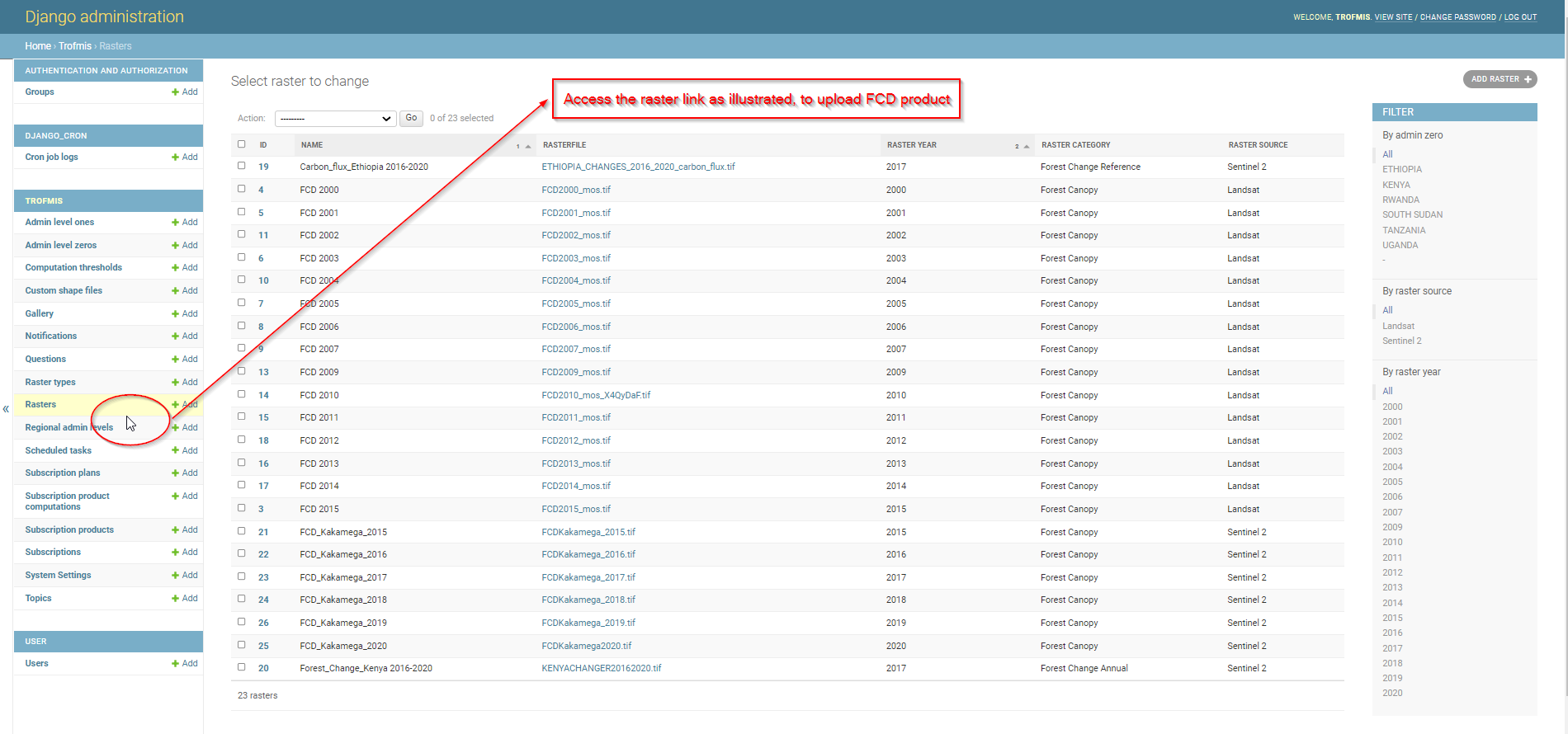Add an Admin level zero
The image size is (1568, 734).
coord(185,245)
